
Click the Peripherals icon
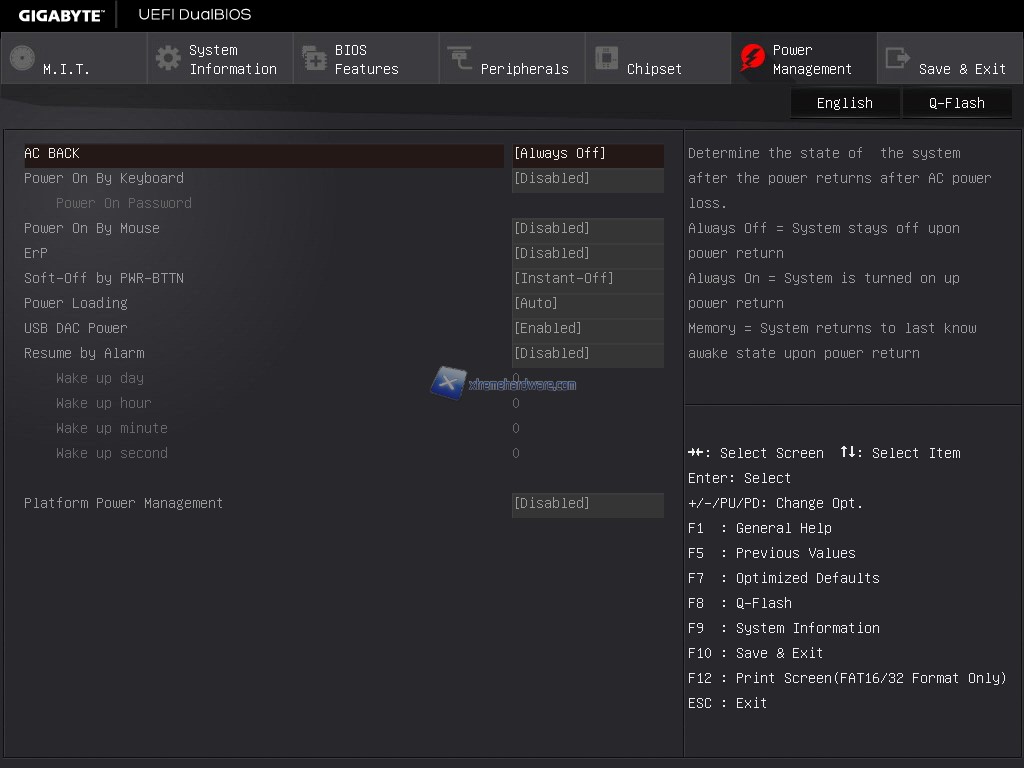[460, 58]
